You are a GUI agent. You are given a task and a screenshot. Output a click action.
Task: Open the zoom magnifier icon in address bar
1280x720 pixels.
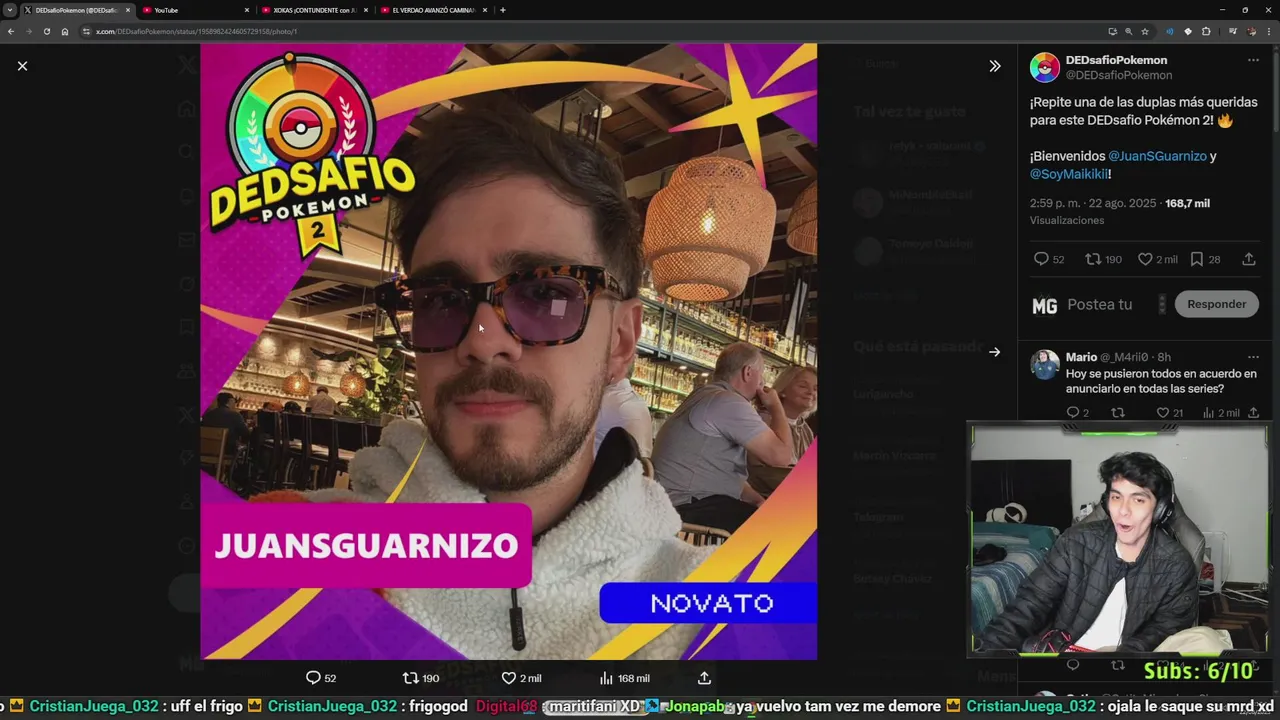[1128, 31]
